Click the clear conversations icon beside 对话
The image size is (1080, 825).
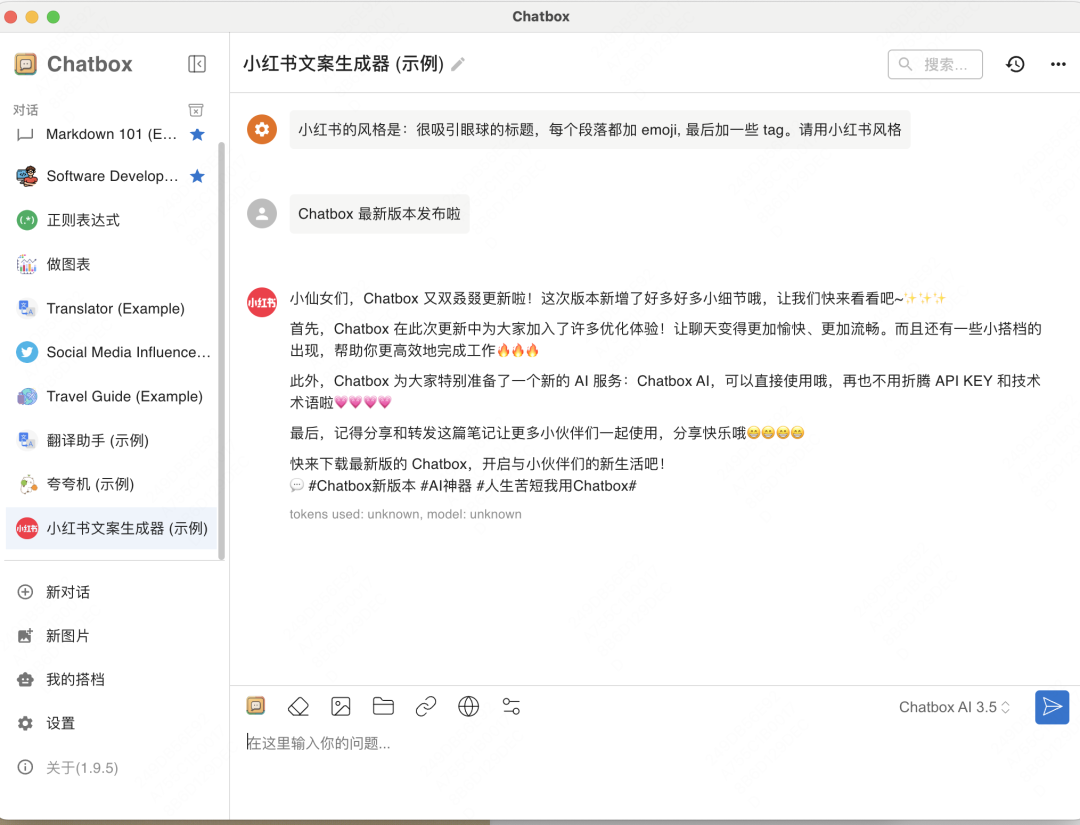coord(196,110)
